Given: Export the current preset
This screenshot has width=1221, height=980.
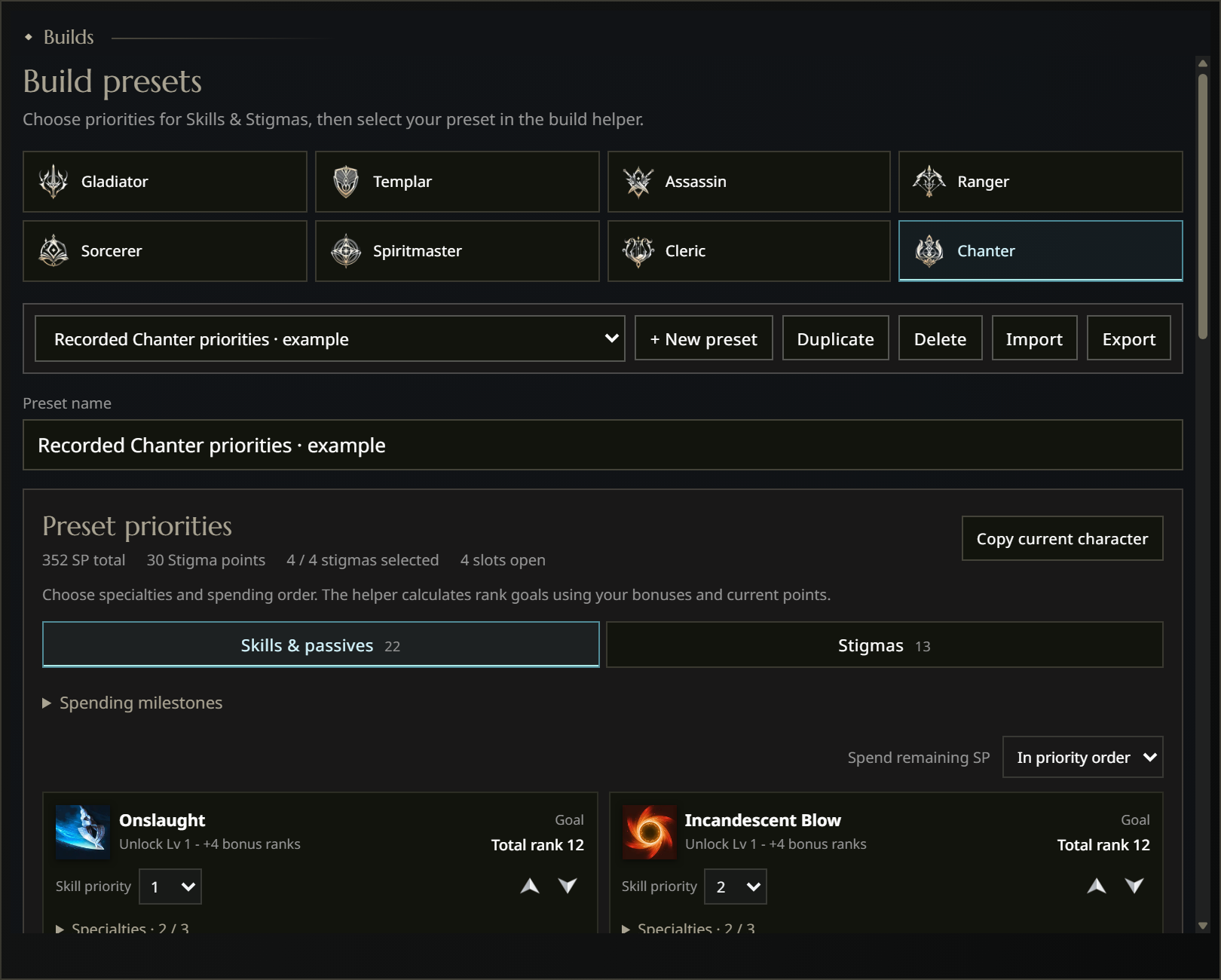Looking at the screenshot, I should point(1129,338).
